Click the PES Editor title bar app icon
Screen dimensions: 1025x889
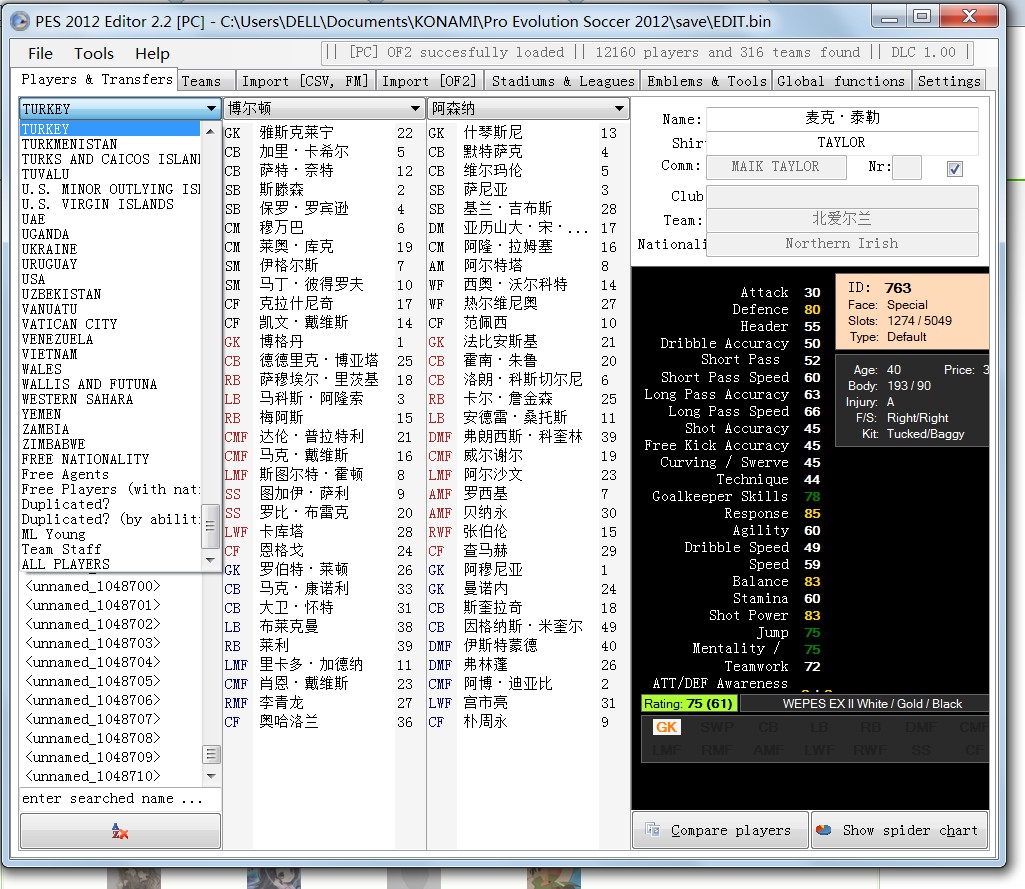[x=20, y=22]
